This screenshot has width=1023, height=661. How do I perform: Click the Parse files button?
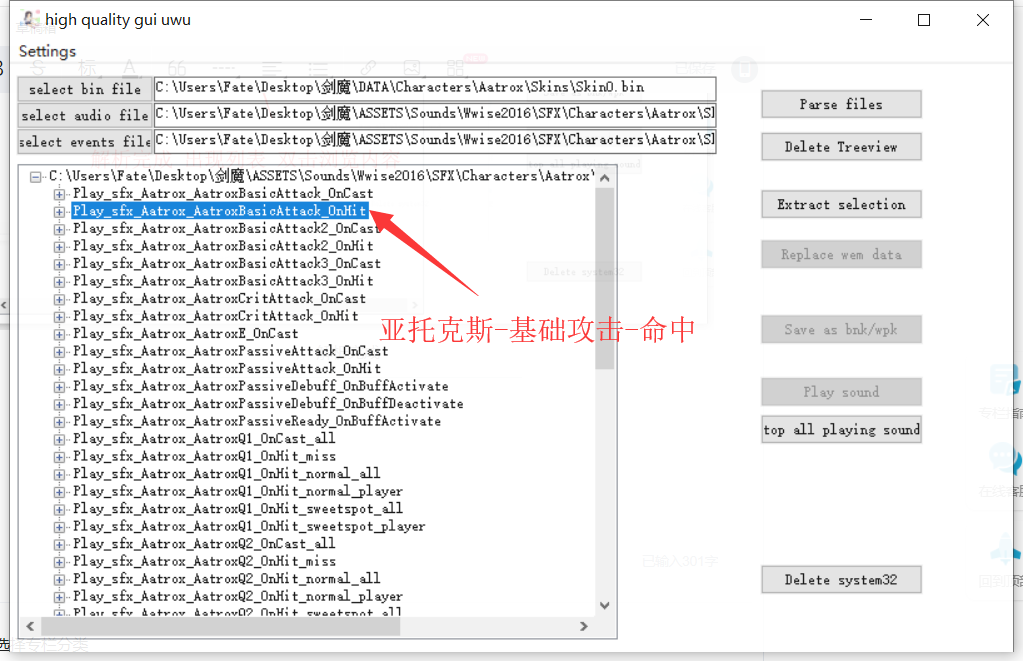(841, 104)
